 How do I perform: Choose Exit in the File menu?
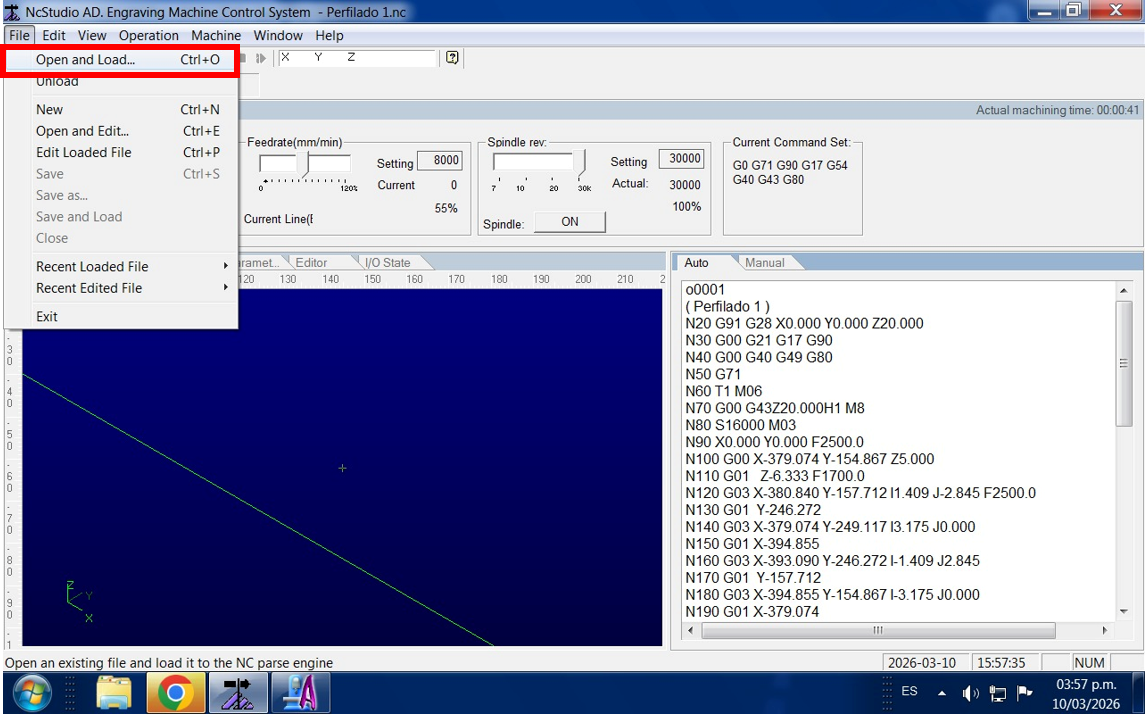(121, 316)
